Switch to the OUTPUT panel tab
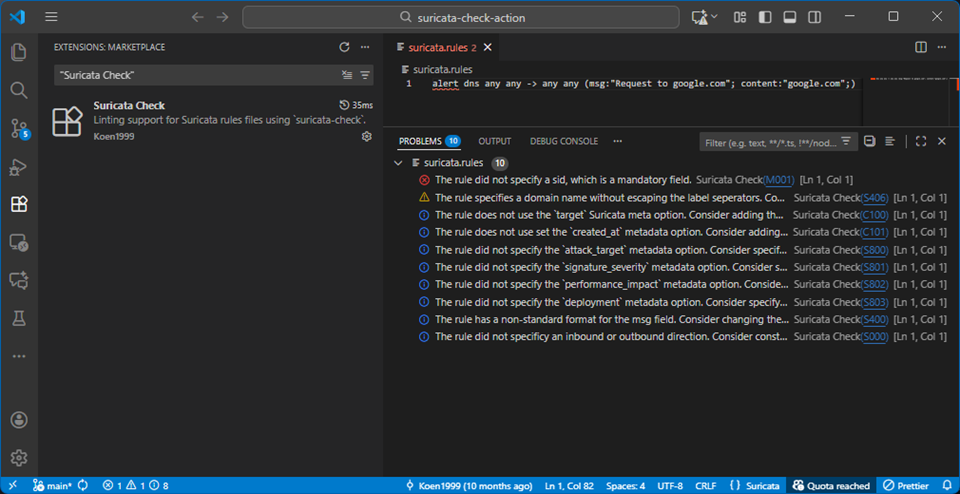The width and height of the screenshot is (960, 494). click(495, 141)
